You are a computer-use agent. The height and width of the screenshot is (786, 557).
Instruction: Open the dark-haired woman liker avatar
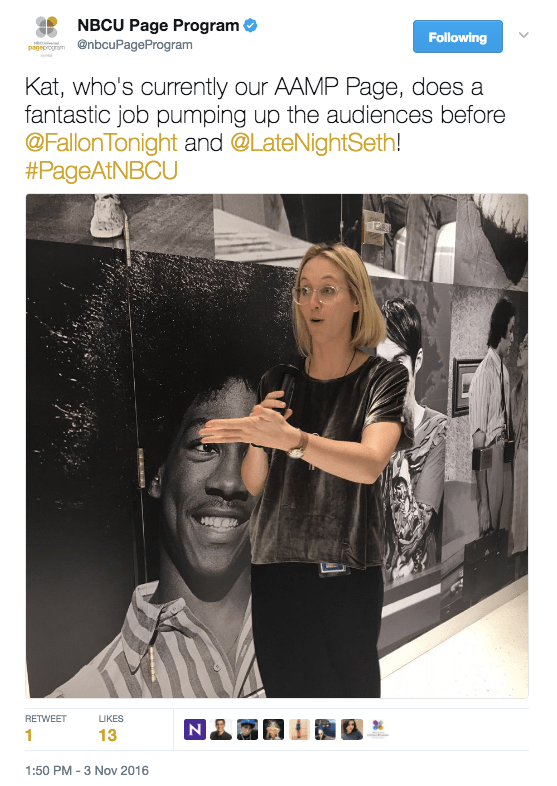pyautogui.click(x=352, y=729)
